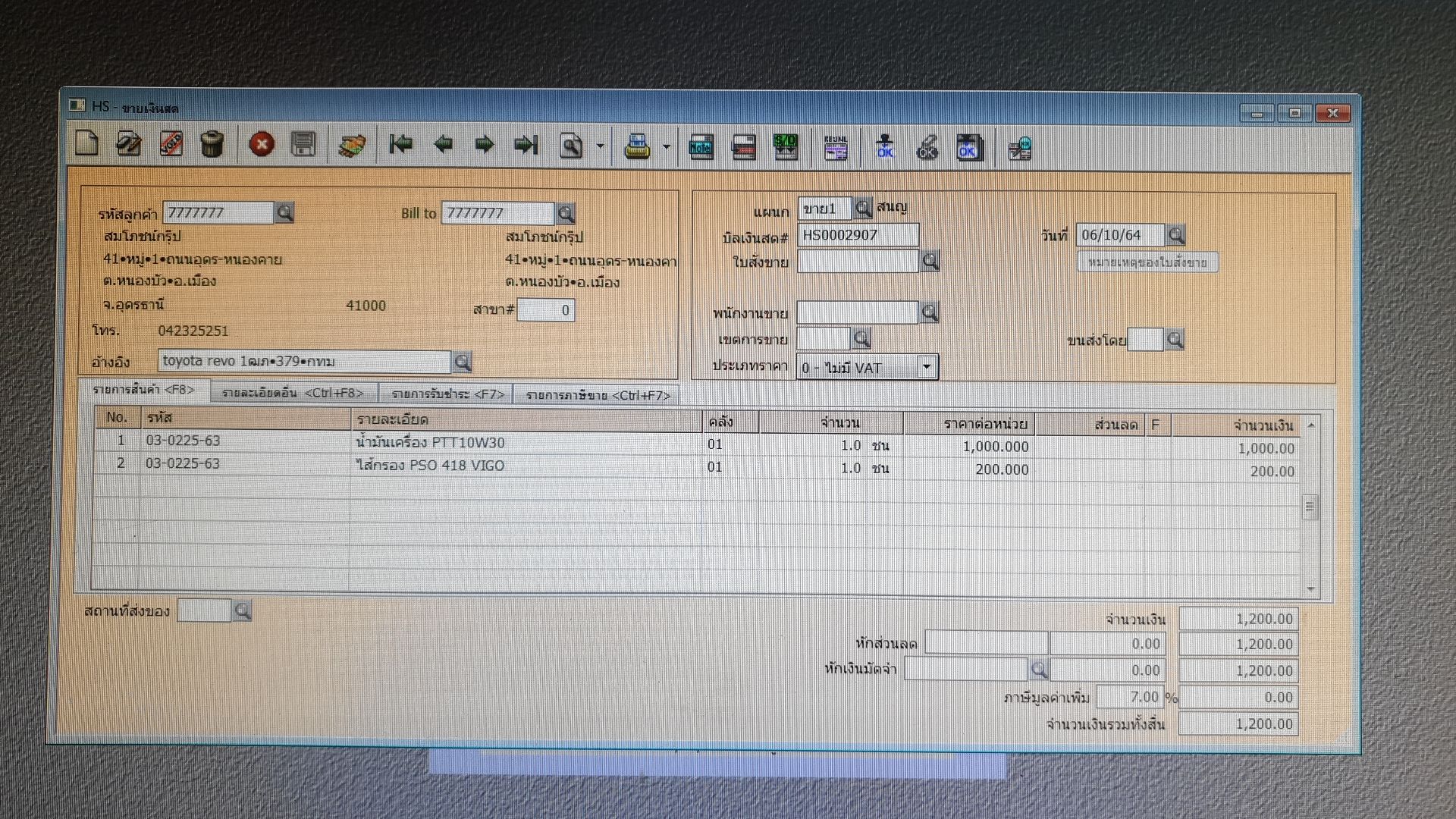Click lookup icon beside department ขาย1
1456x819 pixels.
pyautogui.click(x=862, y=207)
